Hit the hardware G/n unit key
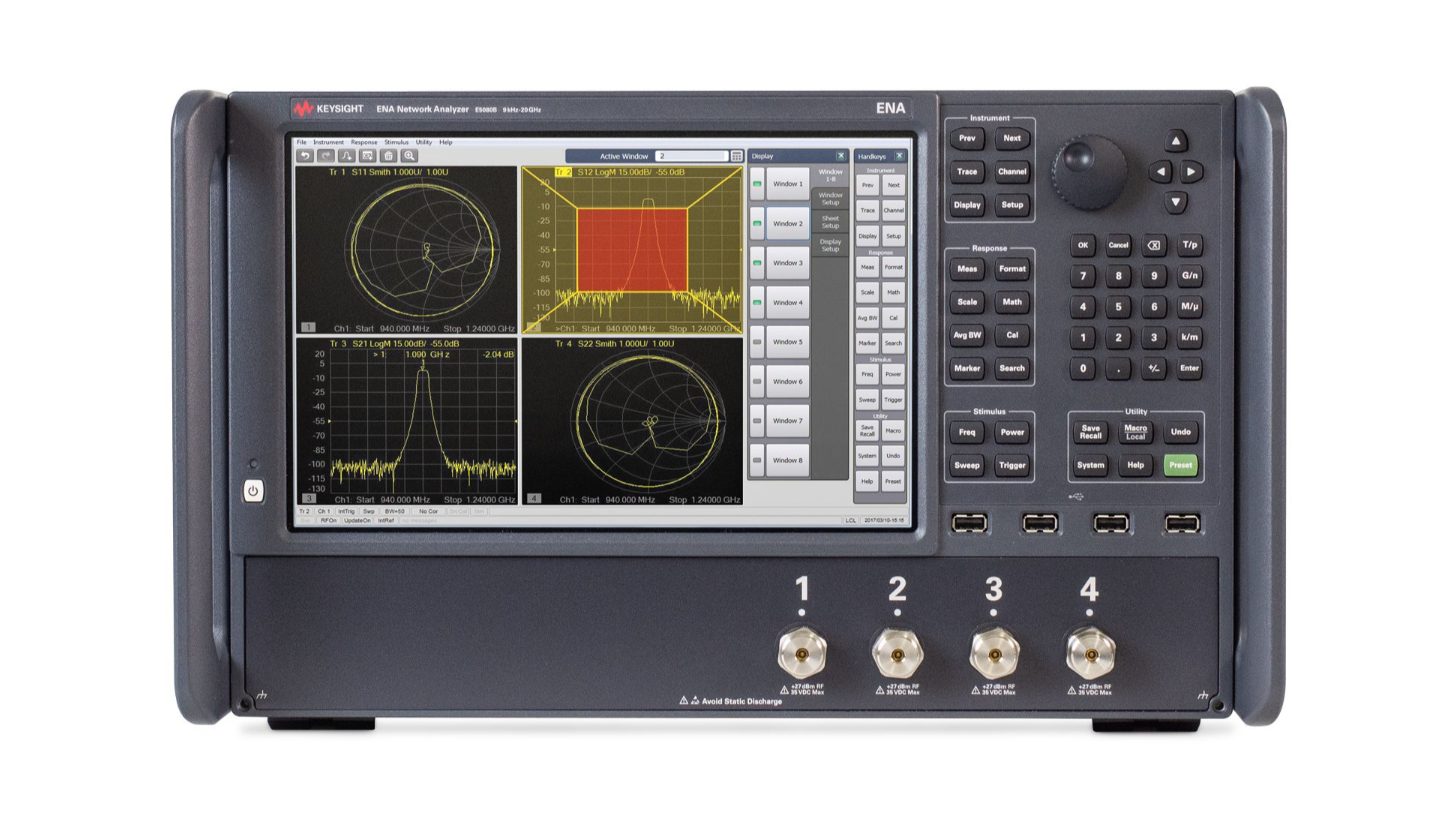 pos(1189,275)
